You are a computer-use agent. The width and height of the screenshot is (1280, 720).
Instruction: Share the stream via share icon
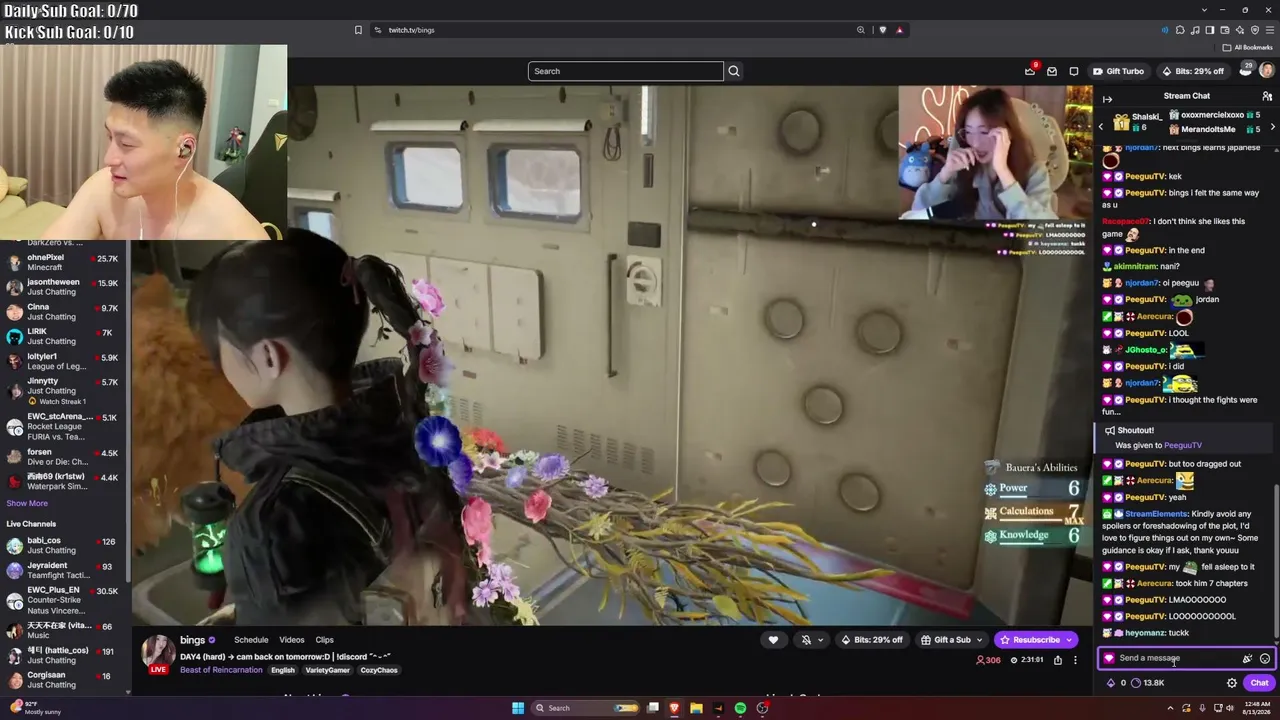tap(1058, 660)
